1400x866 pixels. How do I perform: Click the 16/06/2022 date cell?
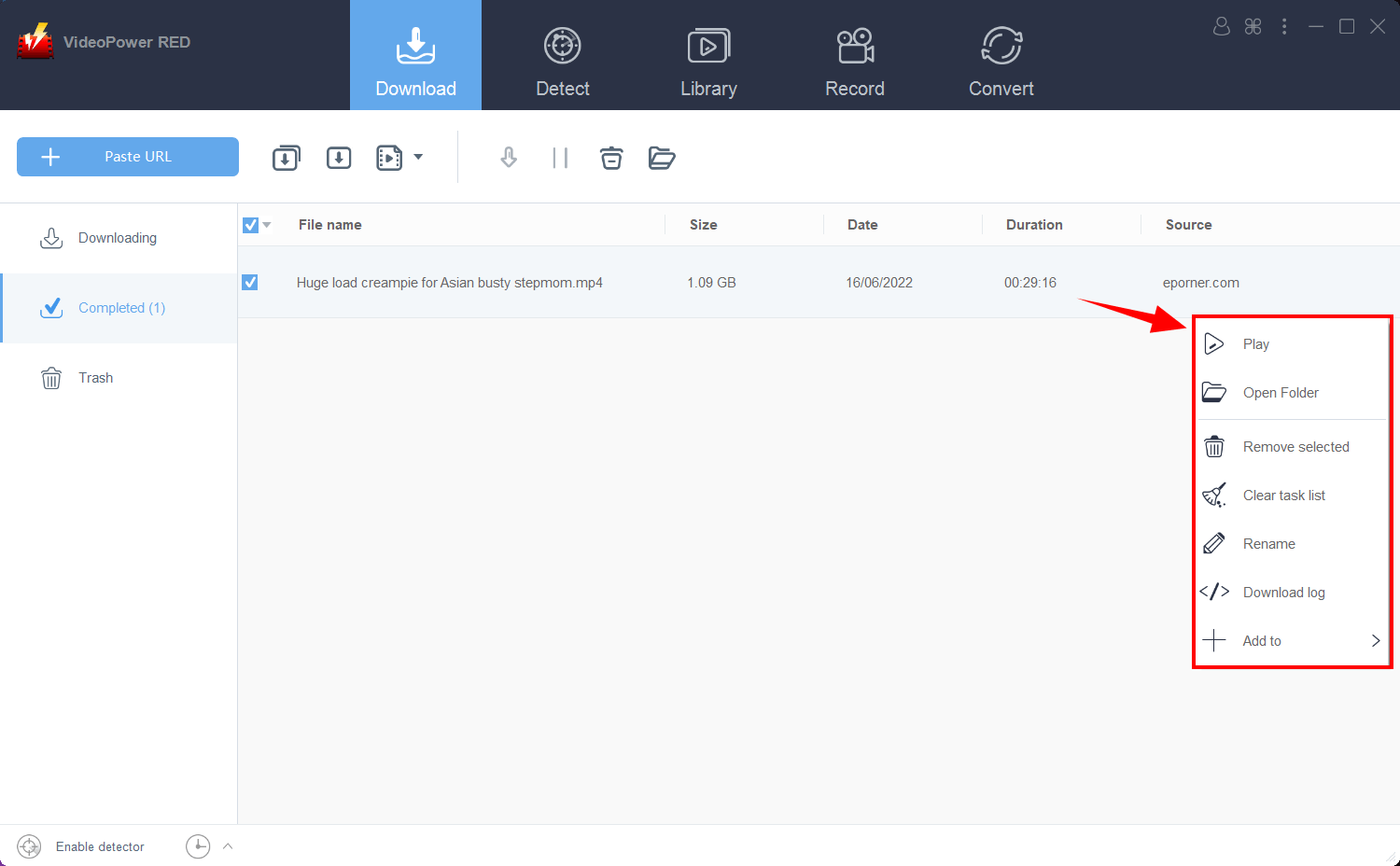click(879, 283)
